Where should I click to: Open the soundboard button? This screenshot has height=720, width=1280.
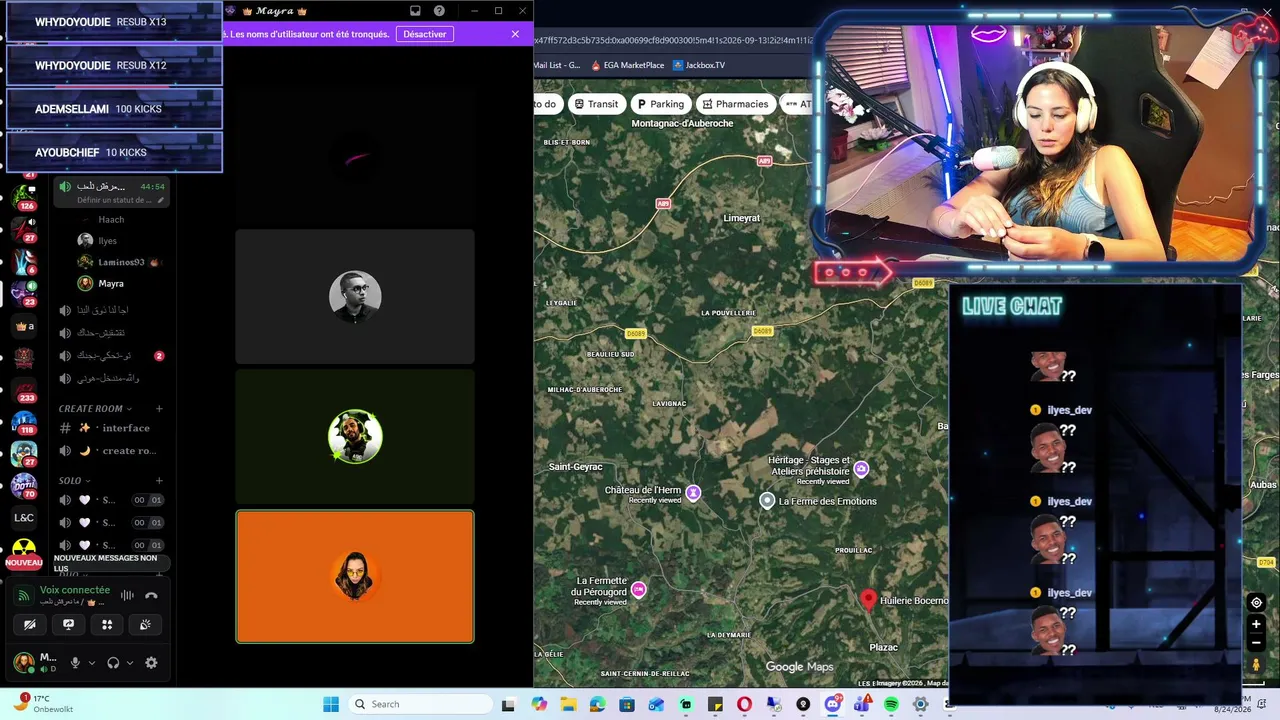pos(145,624)
